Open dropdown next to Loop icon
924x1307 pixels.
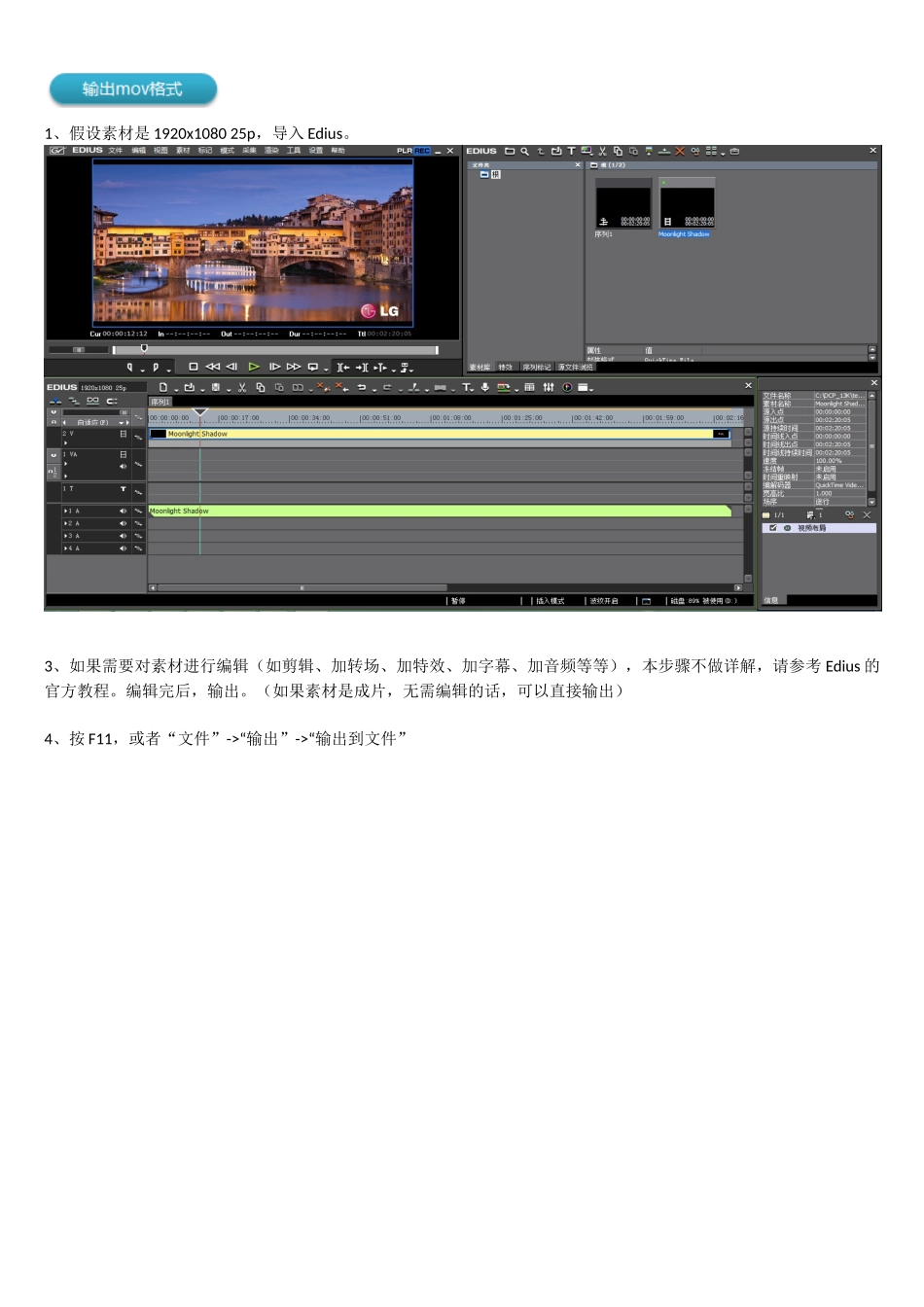(325, 370)
